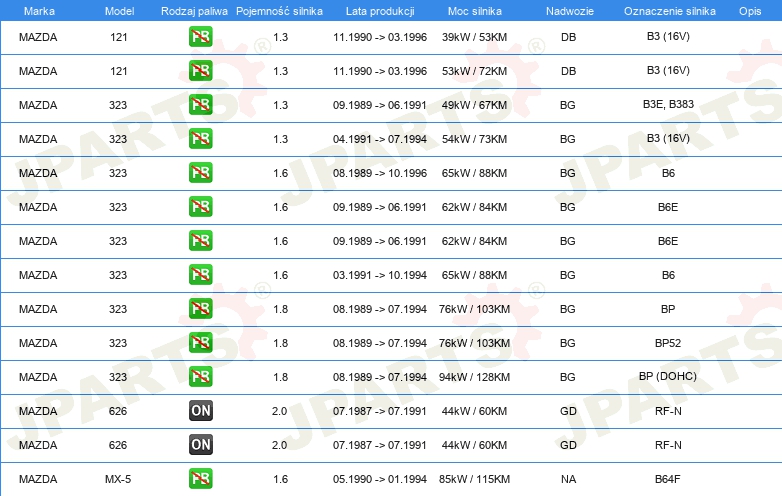Screen dimensions: 782x496
Task: Click the Marka column header
Action: point(39,11)
